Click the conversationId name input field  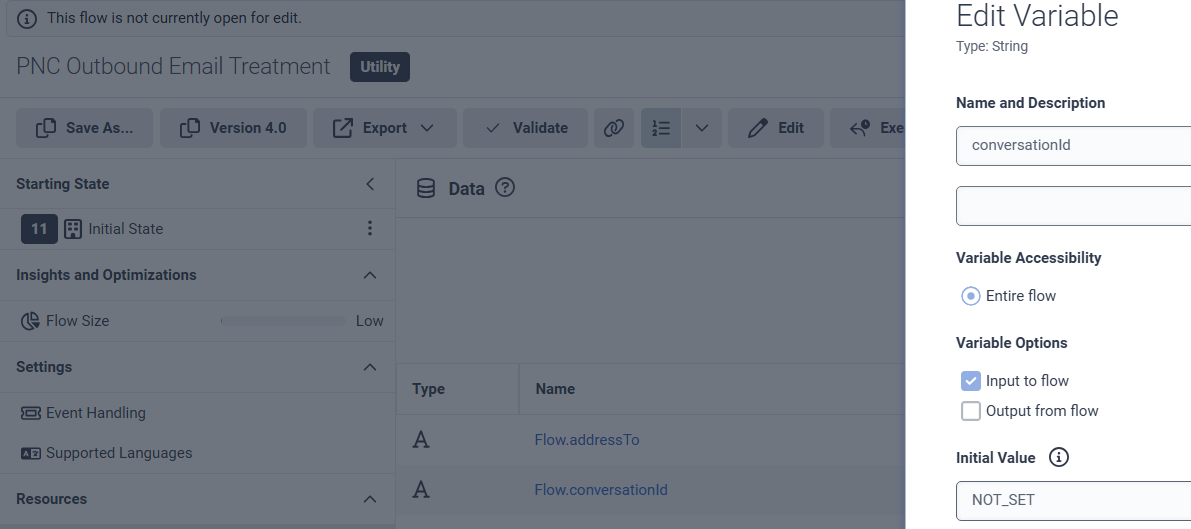(x=1072, y=145)
